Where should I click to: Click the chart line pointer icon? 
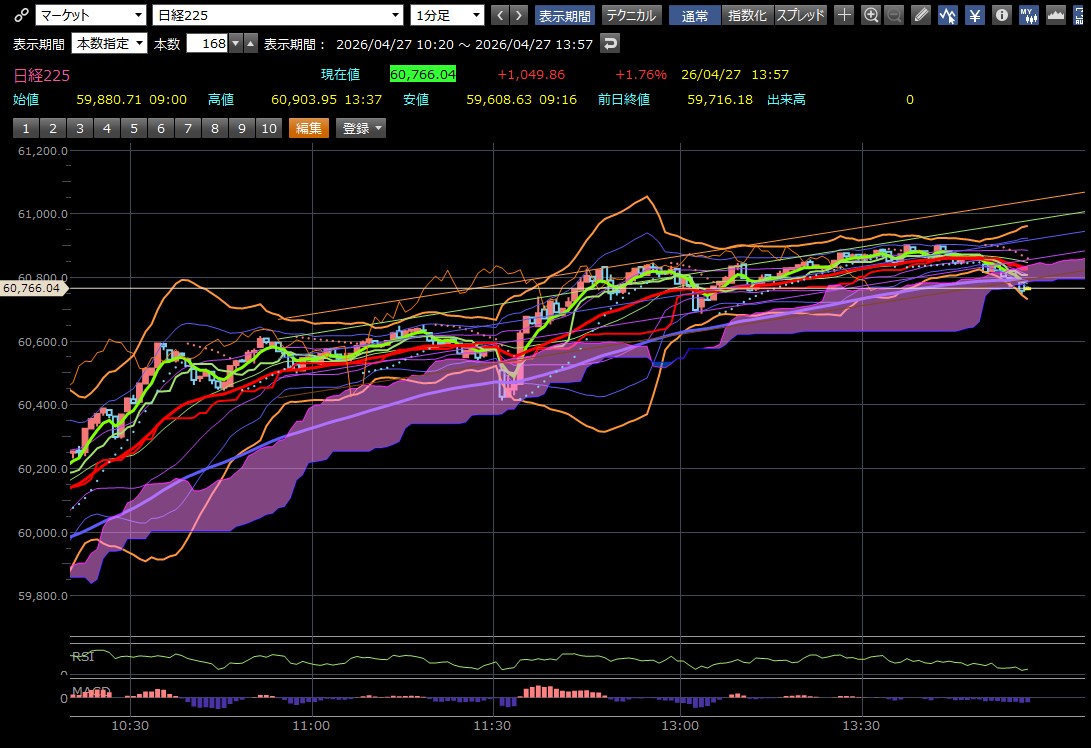point(948,15)
